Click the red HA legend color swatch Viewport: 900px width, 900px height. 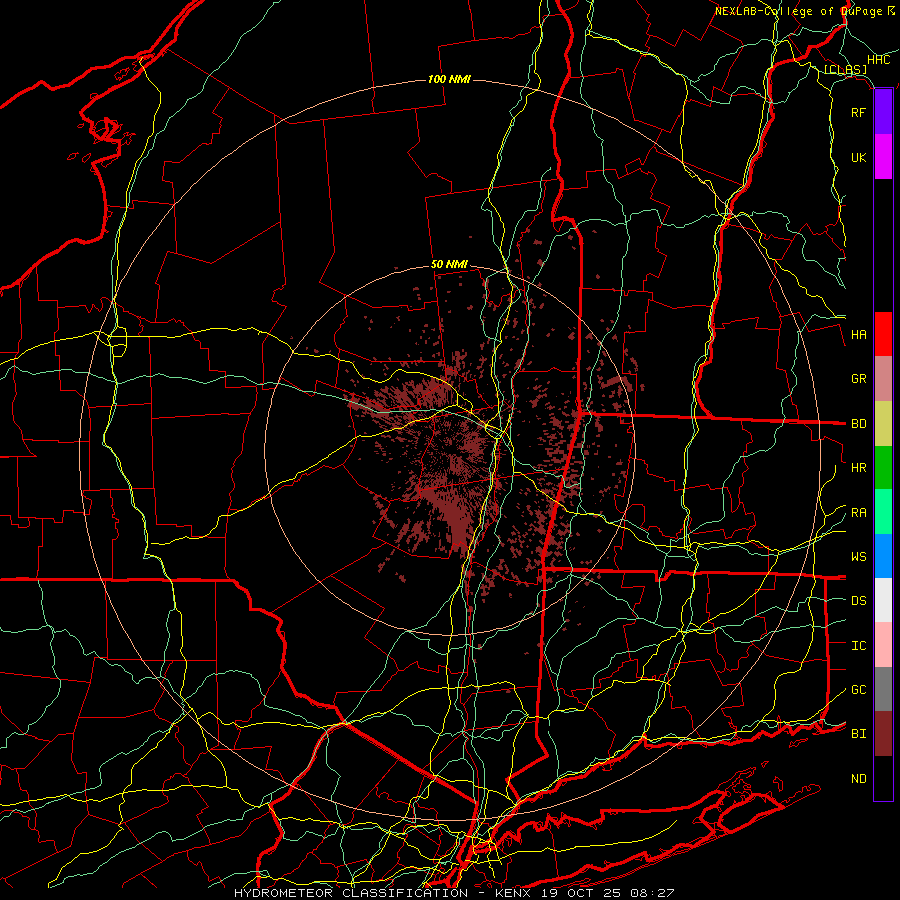[x=883, y=334]
